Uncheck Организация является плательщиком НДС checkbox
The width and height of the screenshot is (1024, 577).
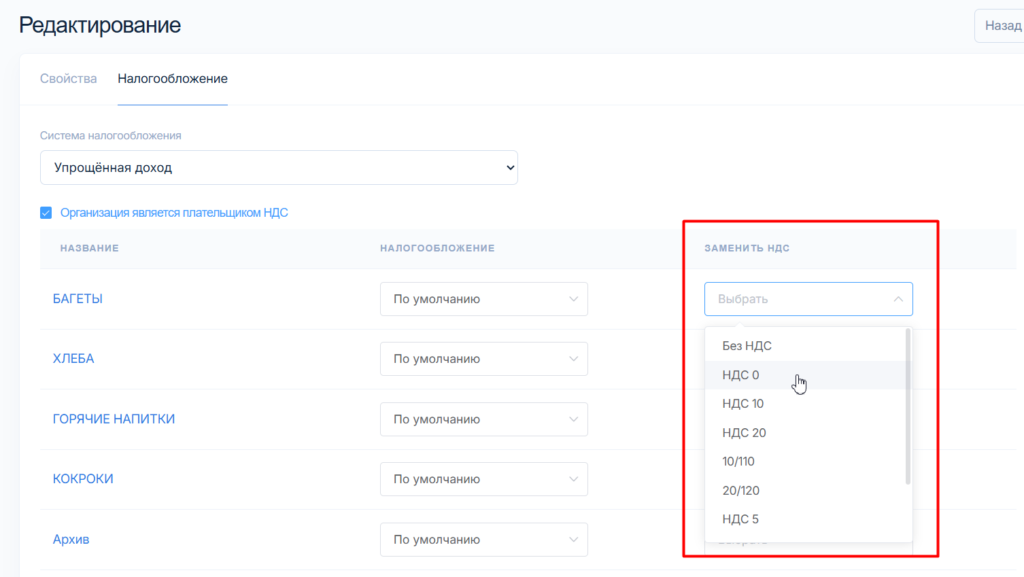[x=46, y=213]
